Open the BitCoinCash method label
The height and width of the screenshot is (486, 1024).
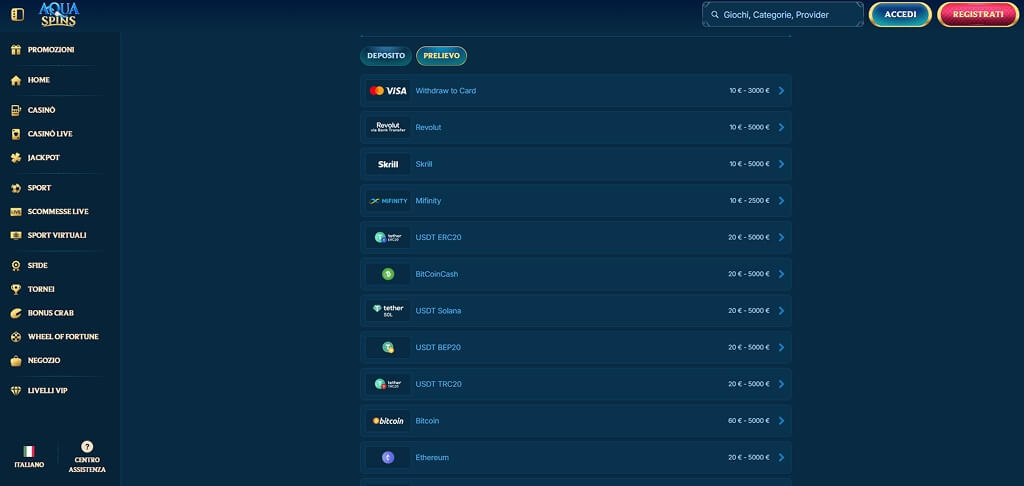(437, 274)
